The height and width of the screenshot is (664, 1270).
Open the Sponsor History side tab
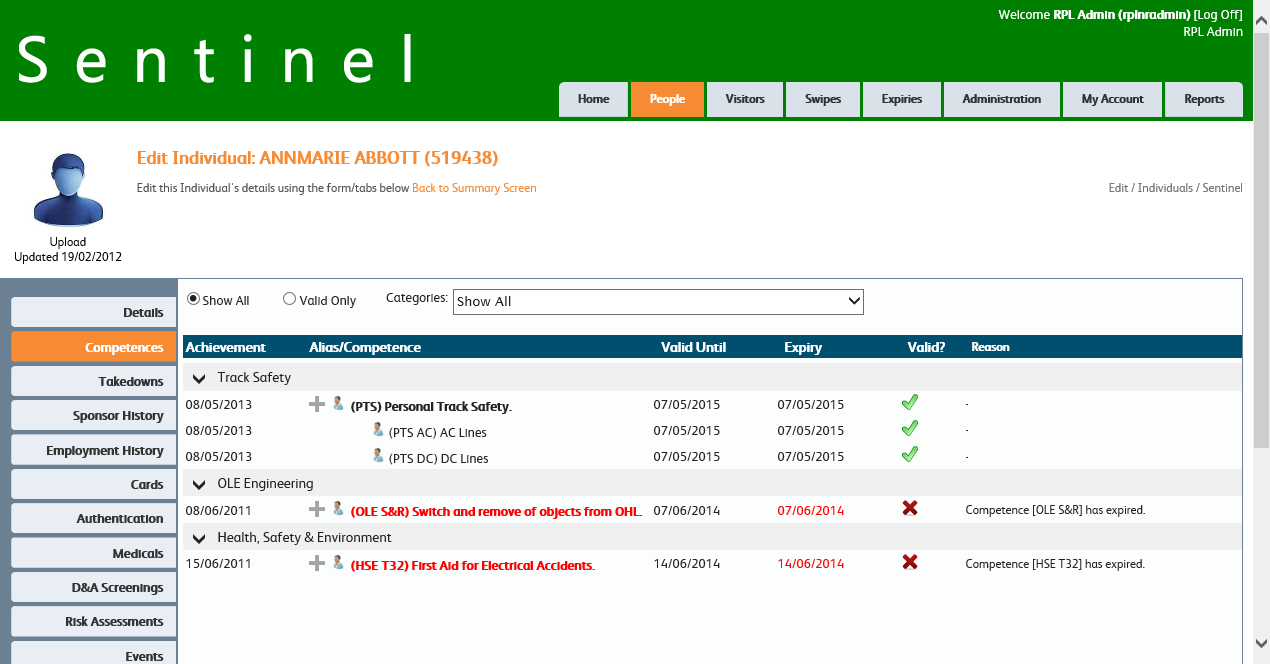[94, 416]
